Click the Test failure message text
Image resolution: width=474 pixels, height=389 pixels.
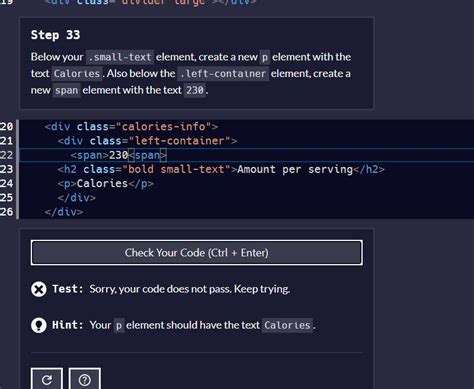pos(190,289)
